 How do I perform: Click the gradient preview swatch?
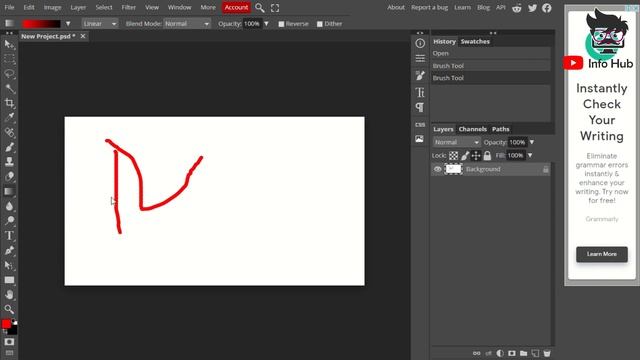point(41,24)
